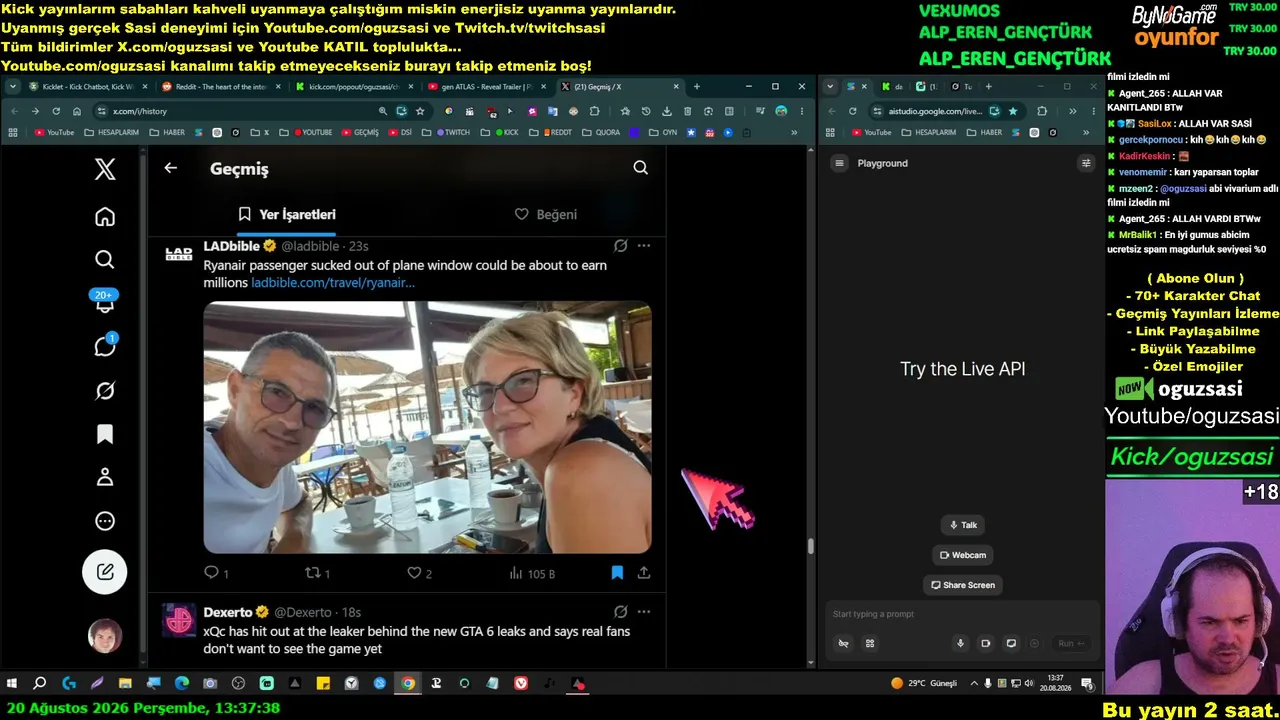This screenshot has height=720, width=1280.
Task: View analytics of the LADbible post
Action: point(532,573)
